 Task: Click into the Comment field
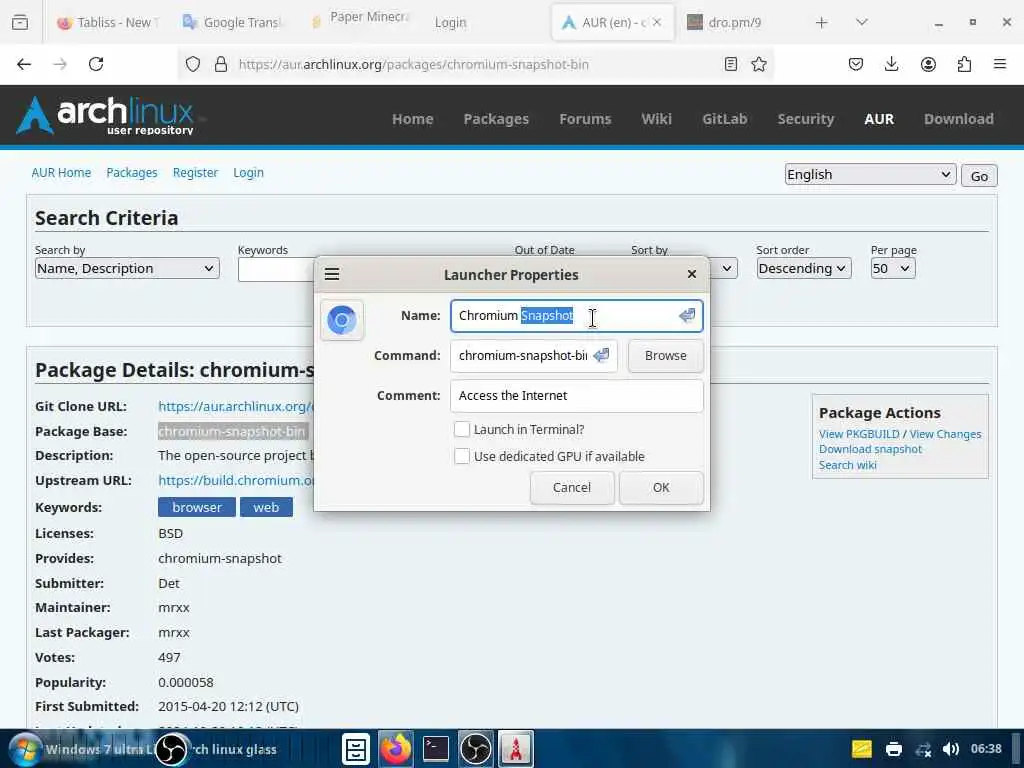click(577, 396)
